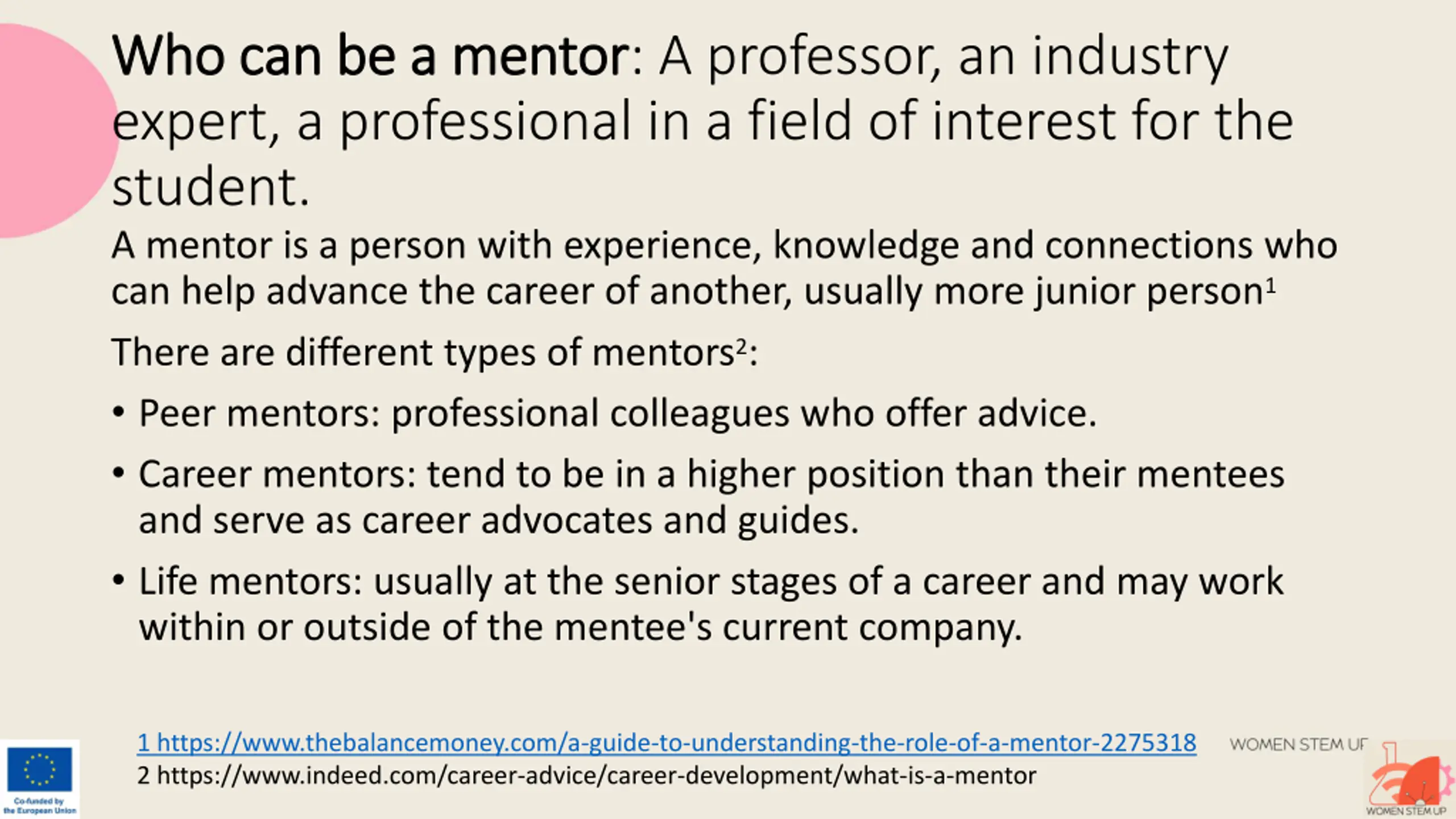
Task: Click the word 'student.' in the title
Action: [210, 187]
